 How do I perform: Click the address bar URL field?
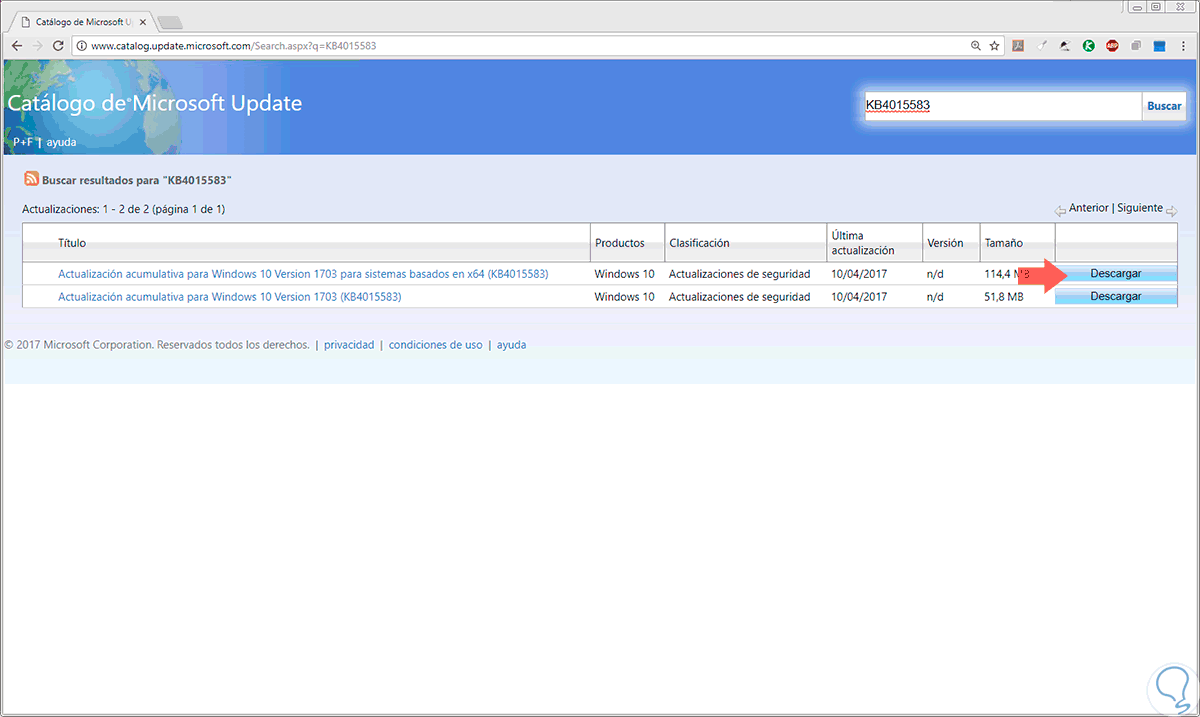coord(520,46)
